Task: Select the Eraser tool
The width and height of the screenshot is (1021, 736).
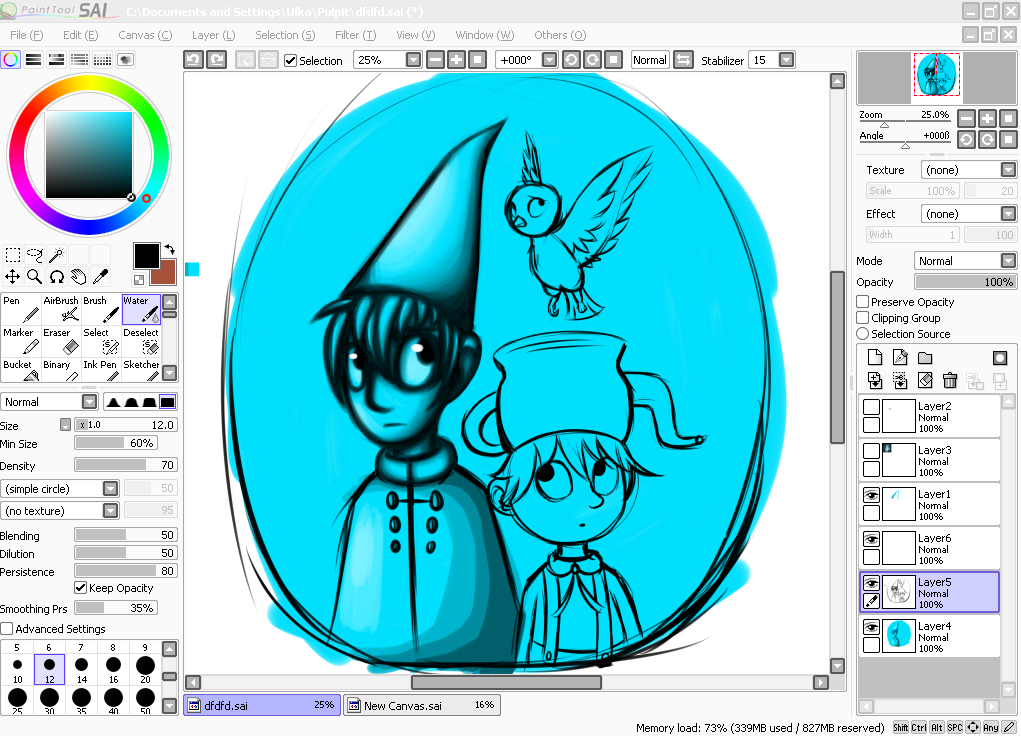Action: point(61,341)
